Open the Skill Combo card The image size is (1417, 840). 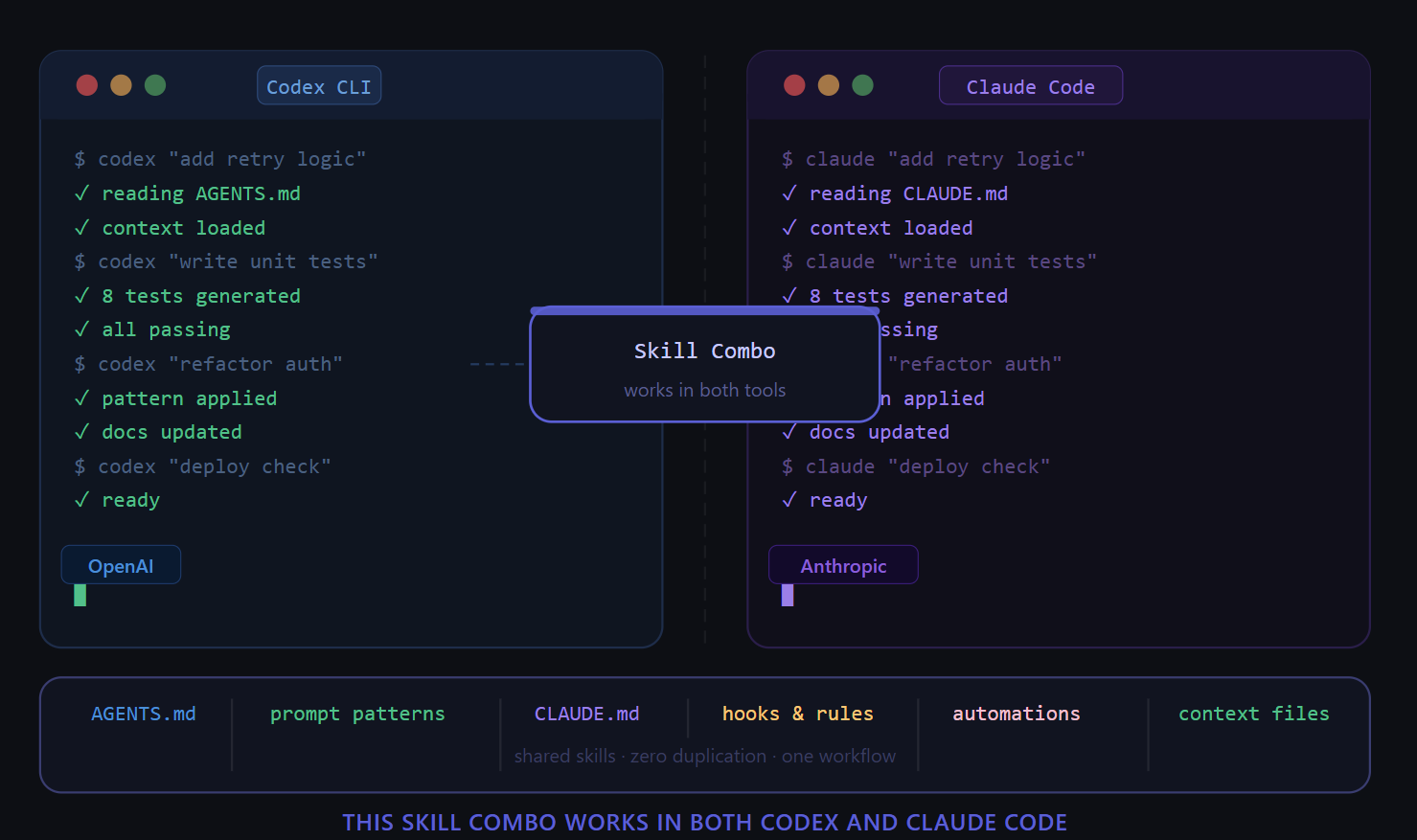click(x=705, y=365)
